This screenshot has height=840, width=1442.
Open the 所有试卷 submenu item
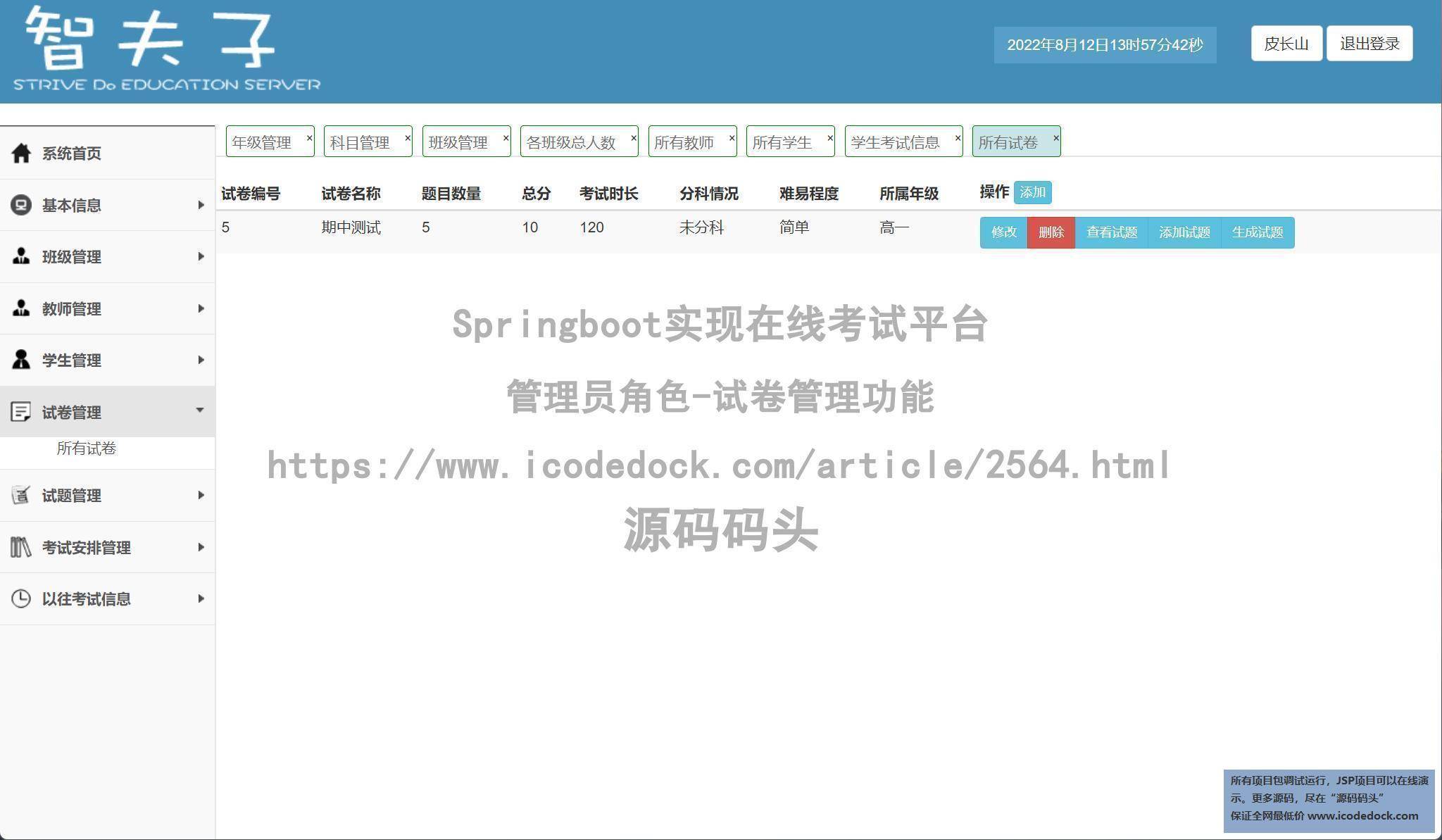click(86, 449)
